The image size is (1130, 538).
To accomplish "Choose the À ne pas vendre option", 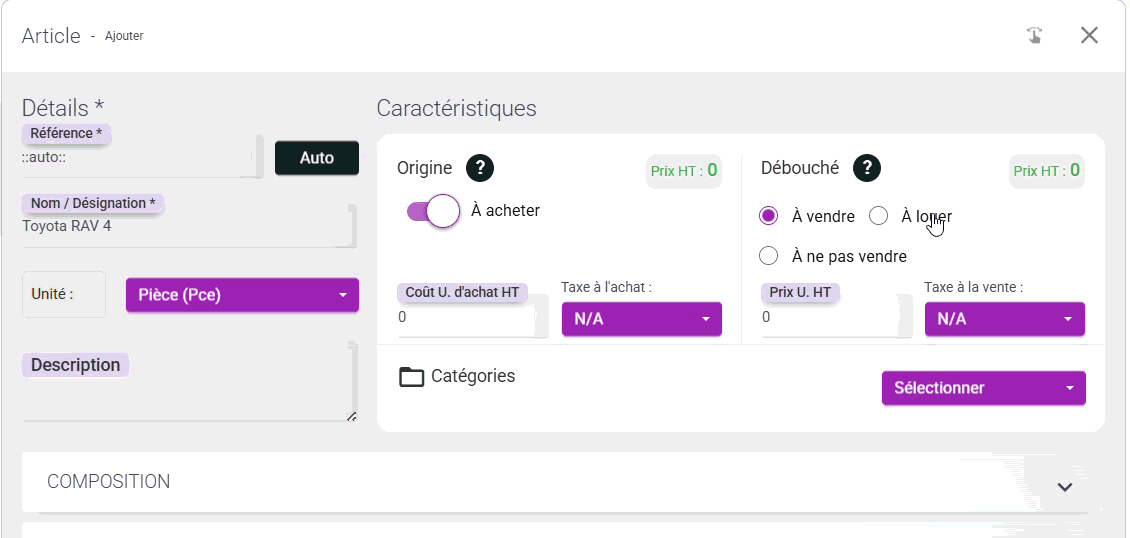I will [x=768, y=256].
